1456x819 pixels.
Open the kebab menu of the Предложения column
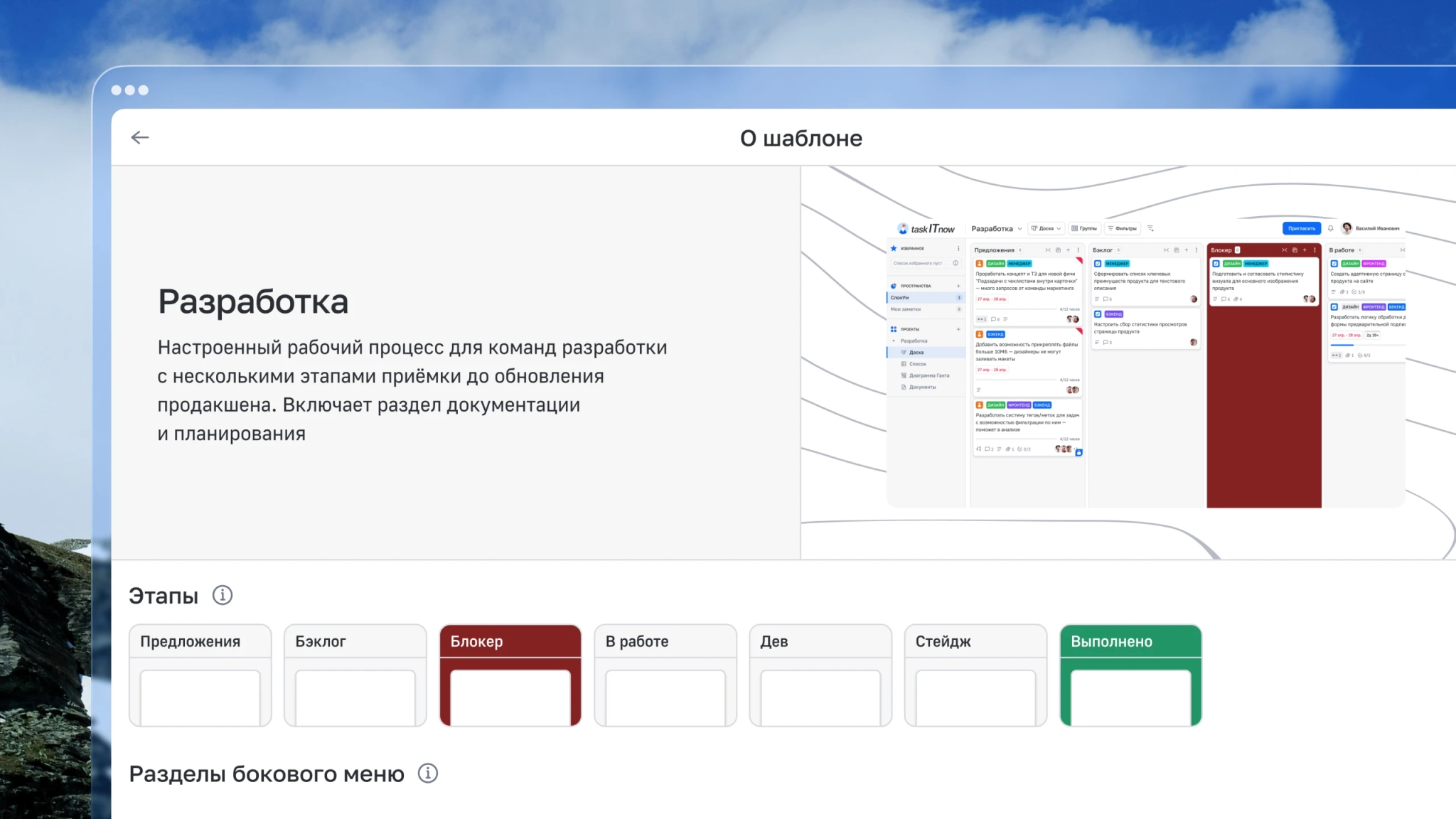(1078, 250)
